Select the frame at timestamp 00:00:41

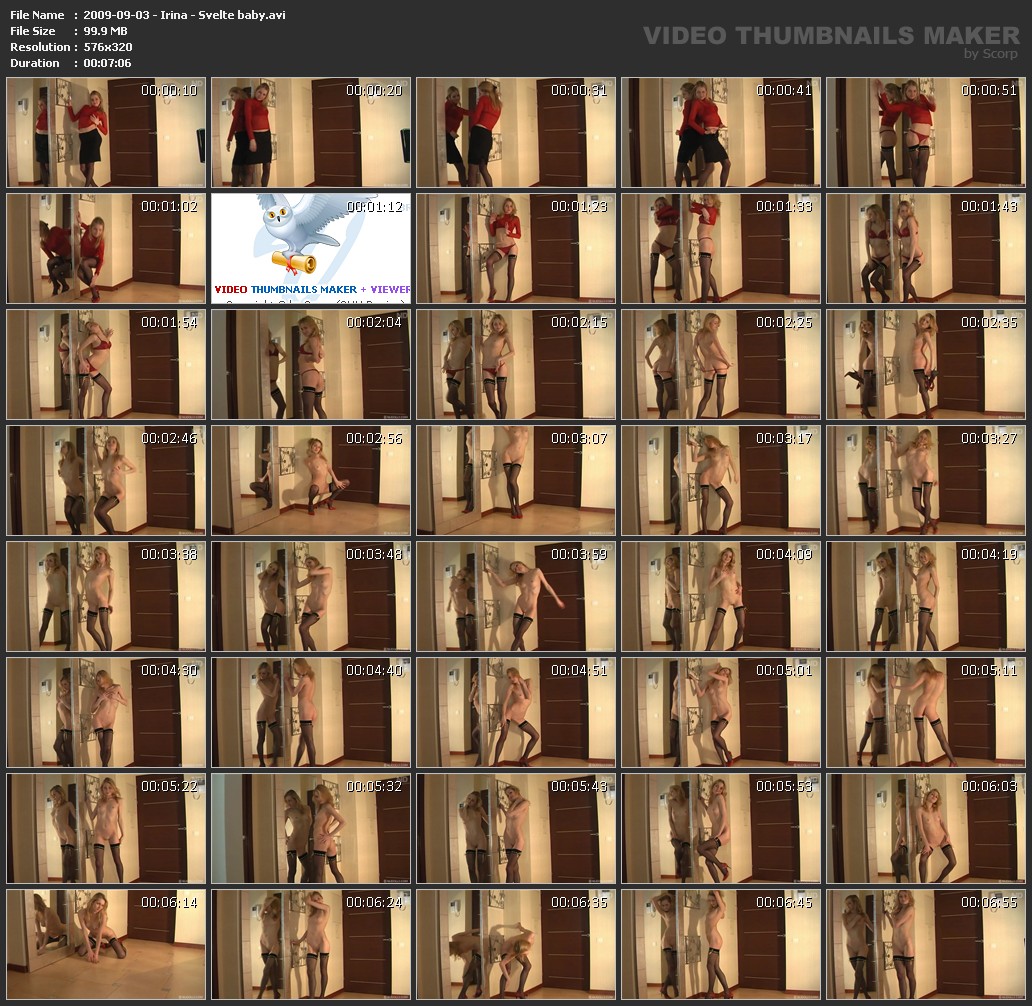tap(721, 132)
